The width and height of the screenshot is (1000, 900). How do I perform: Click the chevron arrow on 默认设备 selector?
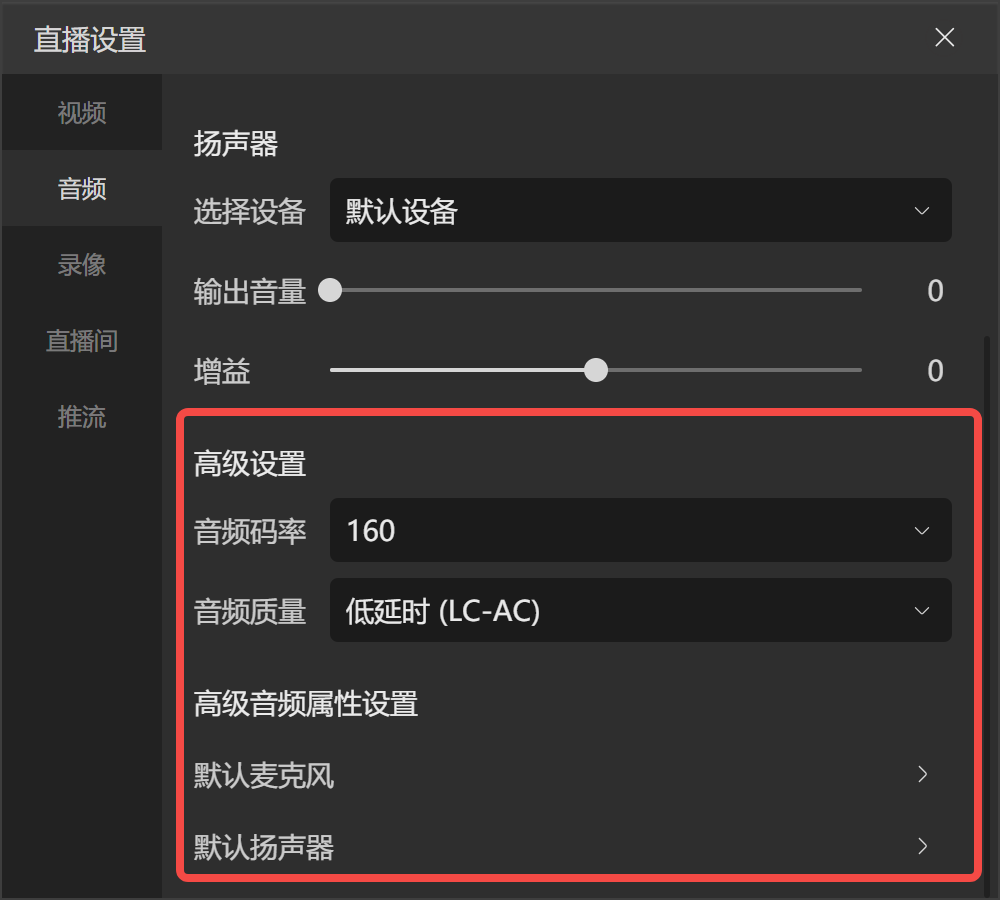tap(921, 210)
